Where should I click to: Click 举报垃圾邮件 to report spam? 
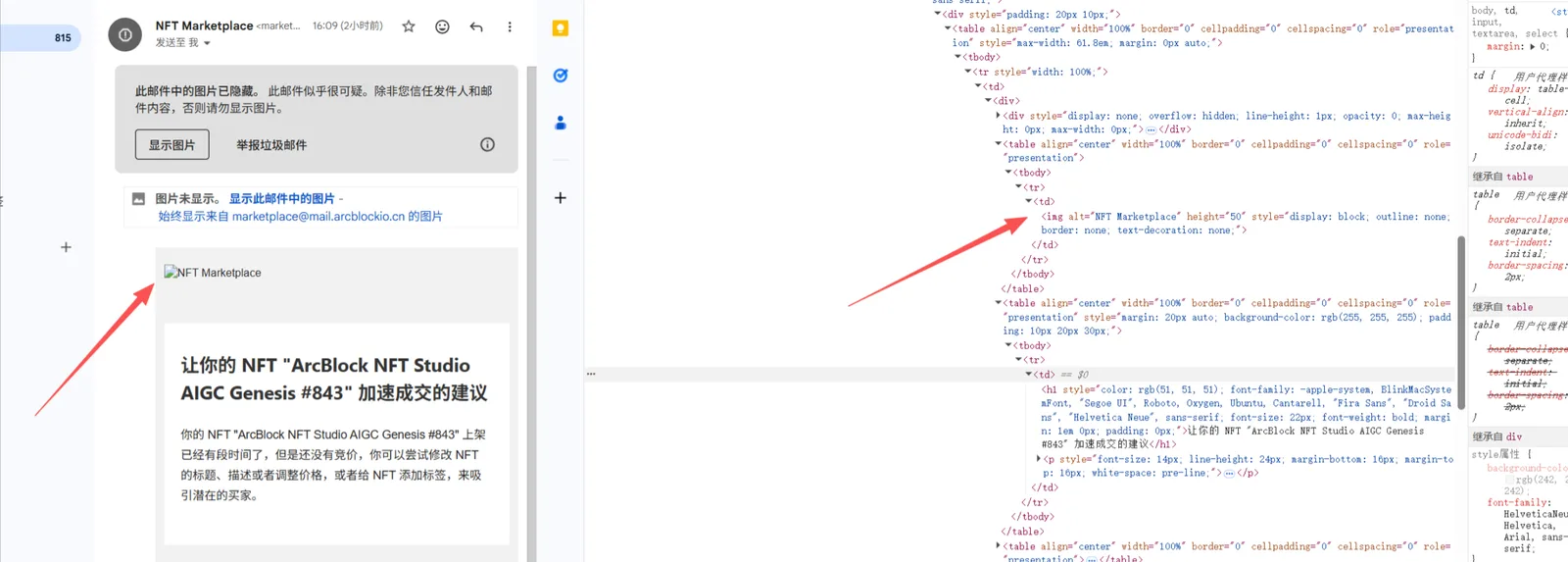[x=271, y=144]
